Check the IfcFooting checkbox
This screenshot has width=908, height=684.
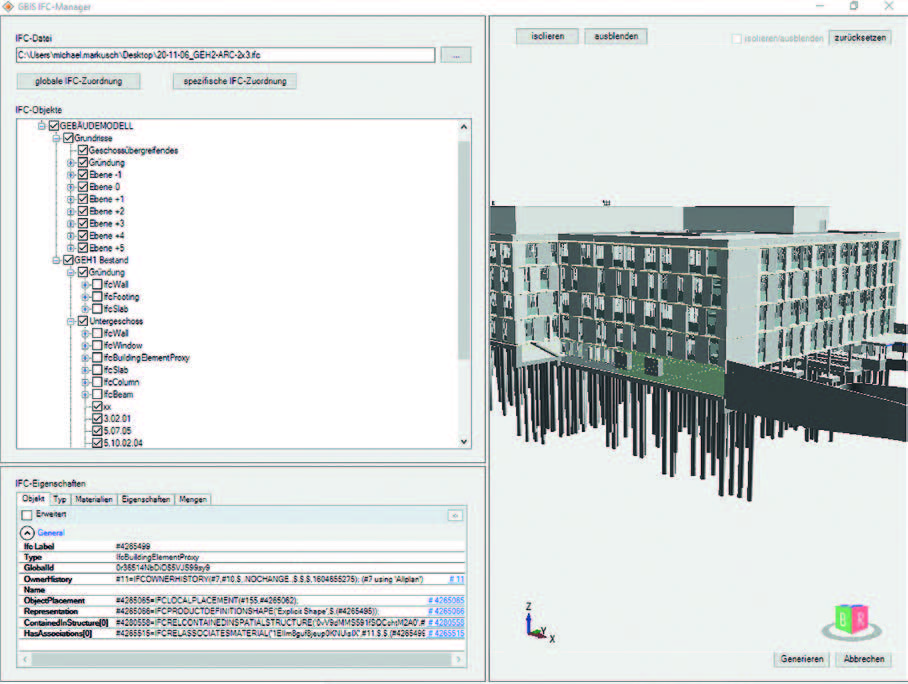click(x=97, y=297)
